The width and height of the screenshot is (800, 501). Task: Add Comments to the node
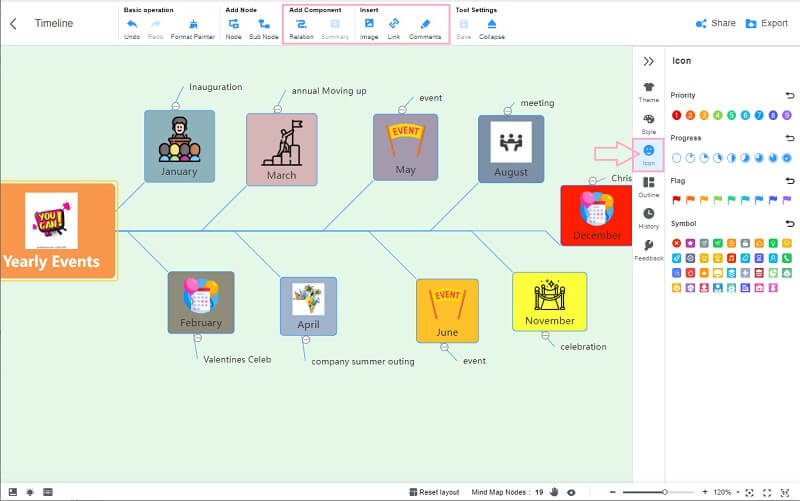pyautogui.click(x=425, y=24)
